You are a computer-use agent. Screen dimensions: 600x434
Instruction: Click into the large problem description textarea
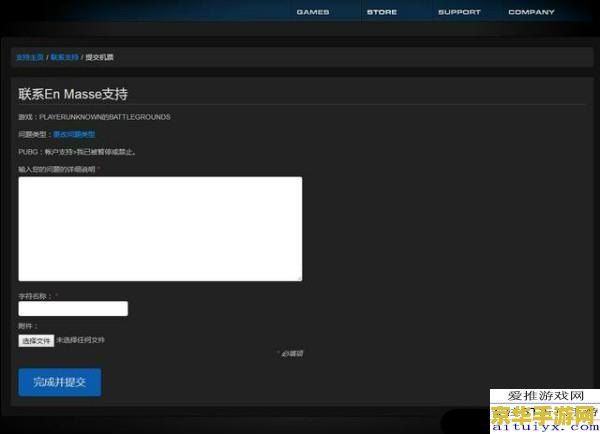[160, 229]
